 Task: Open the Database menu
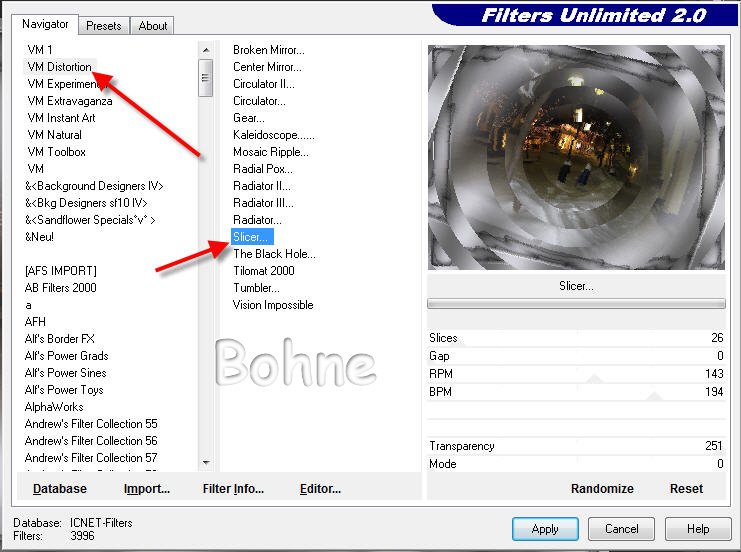tap(60, 489)
